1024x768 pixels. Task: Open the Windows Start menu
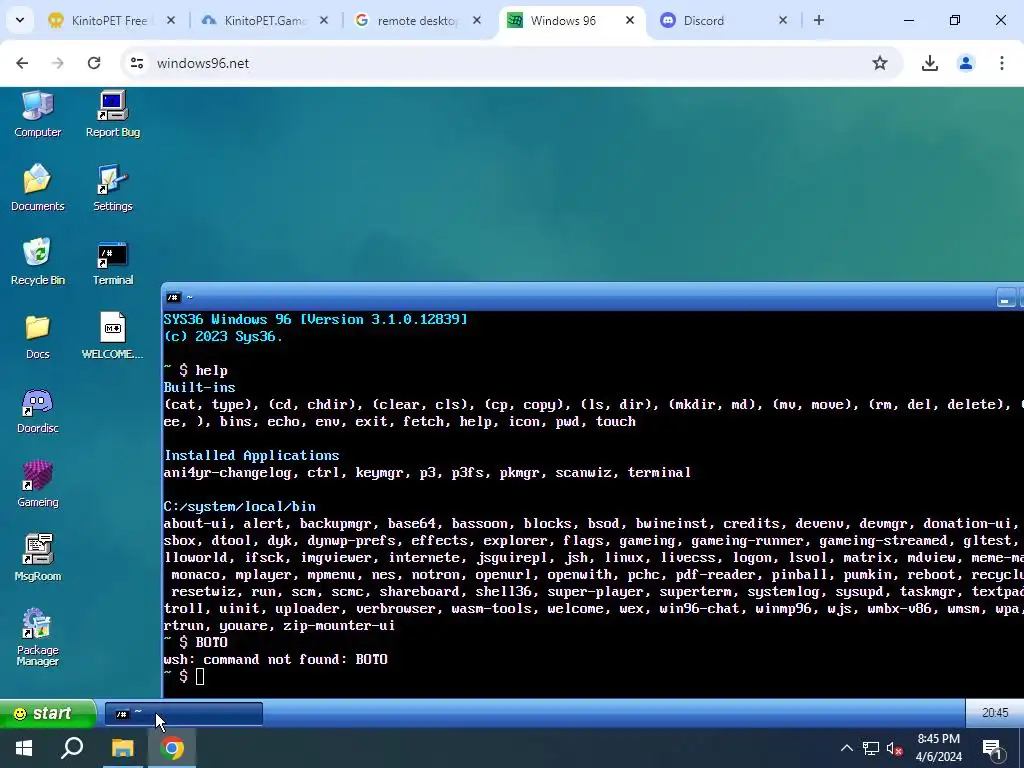pos(24,748)
